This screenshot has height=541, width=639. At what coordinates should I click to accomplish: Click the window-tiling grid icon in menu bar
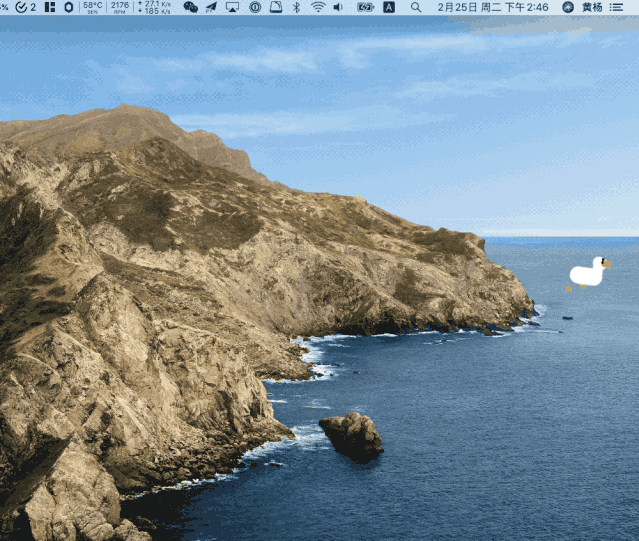[x=50, y=7]
